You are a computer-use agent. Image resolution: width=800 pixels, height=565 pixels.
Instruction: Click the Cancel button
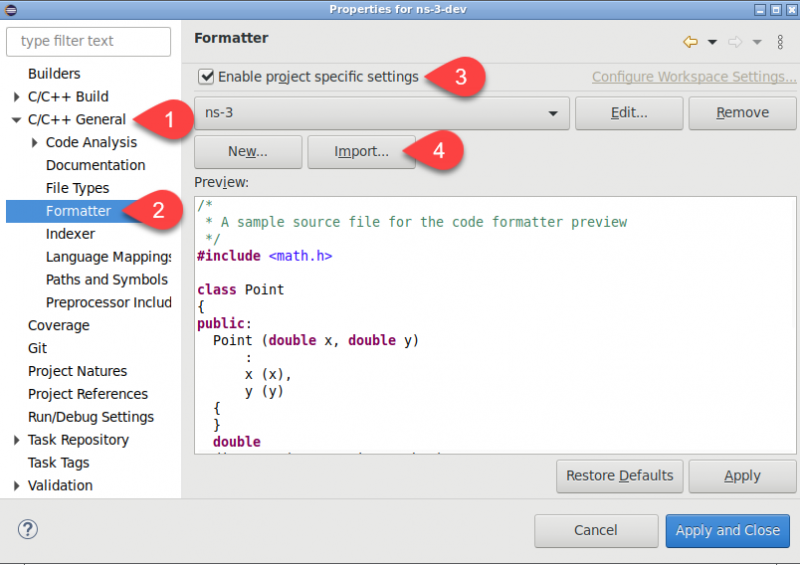[x=596, y=530]
